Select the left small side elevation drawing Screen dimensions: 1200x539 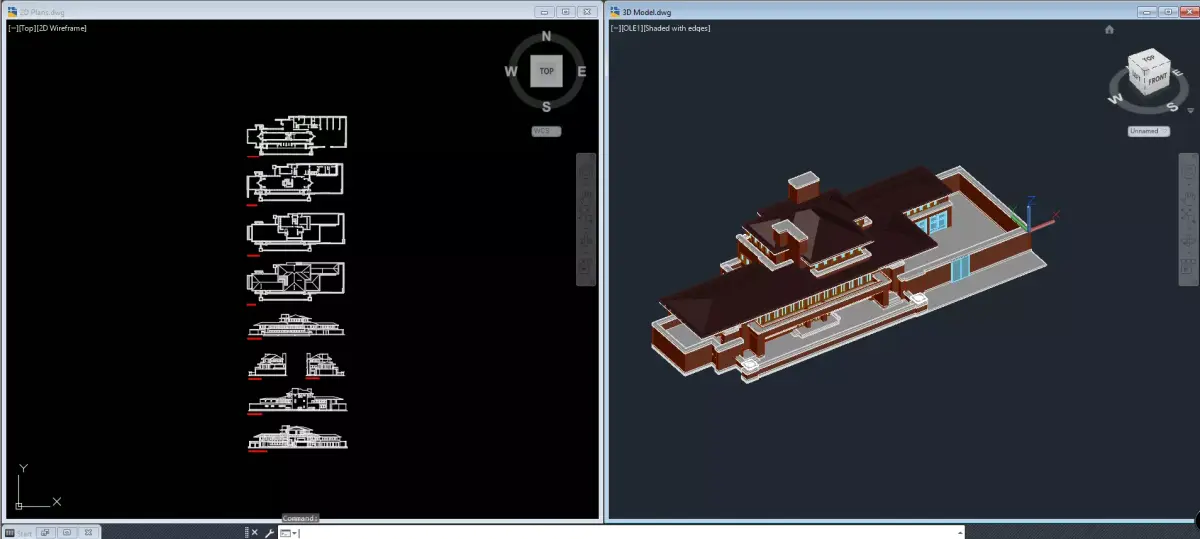(268, 365)
